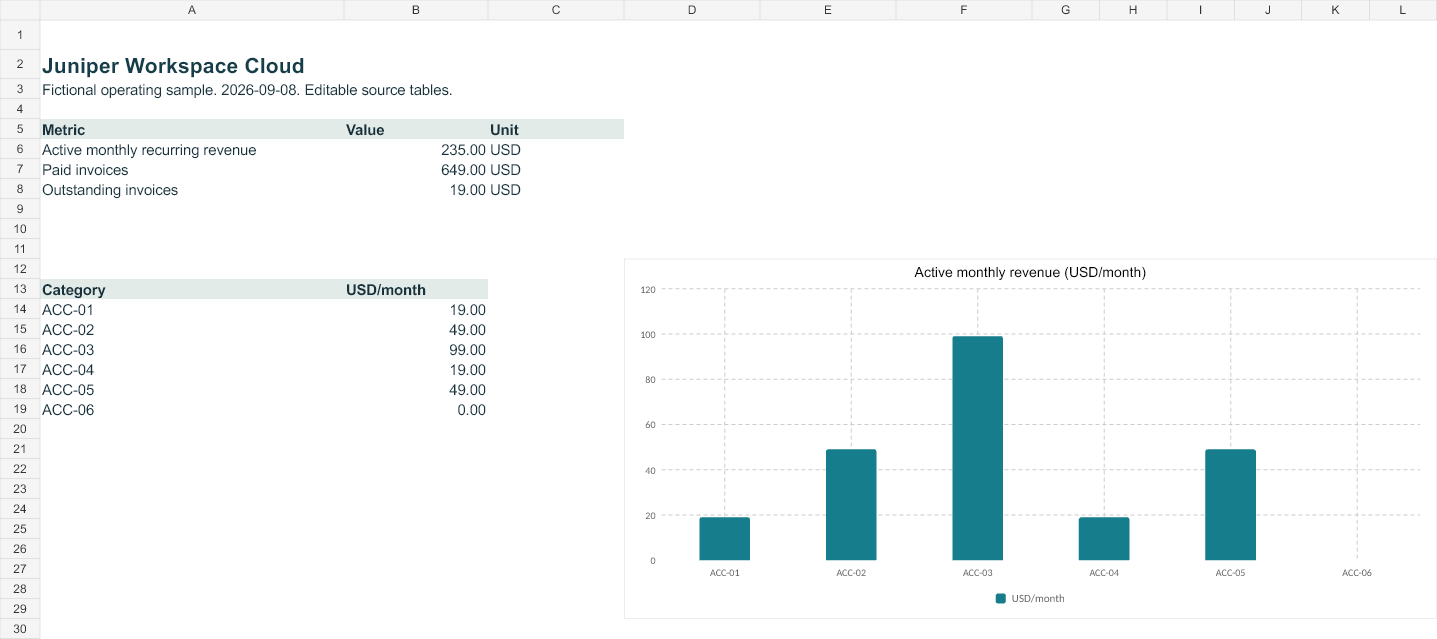Screen dimensions: 1437x639
Task: Click the 'USD/month' legend label
Action: [1038, 598]
